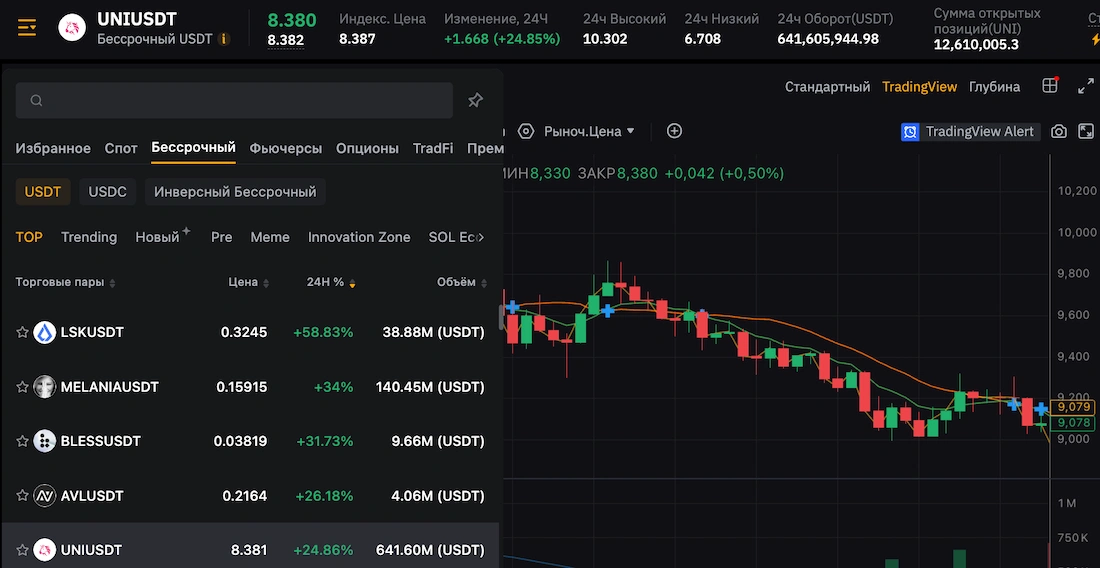Grab the panel divider handle by the chart
Image resolution: width=1100 pixels, height=568 pixels.
click(x=502, y=317)
